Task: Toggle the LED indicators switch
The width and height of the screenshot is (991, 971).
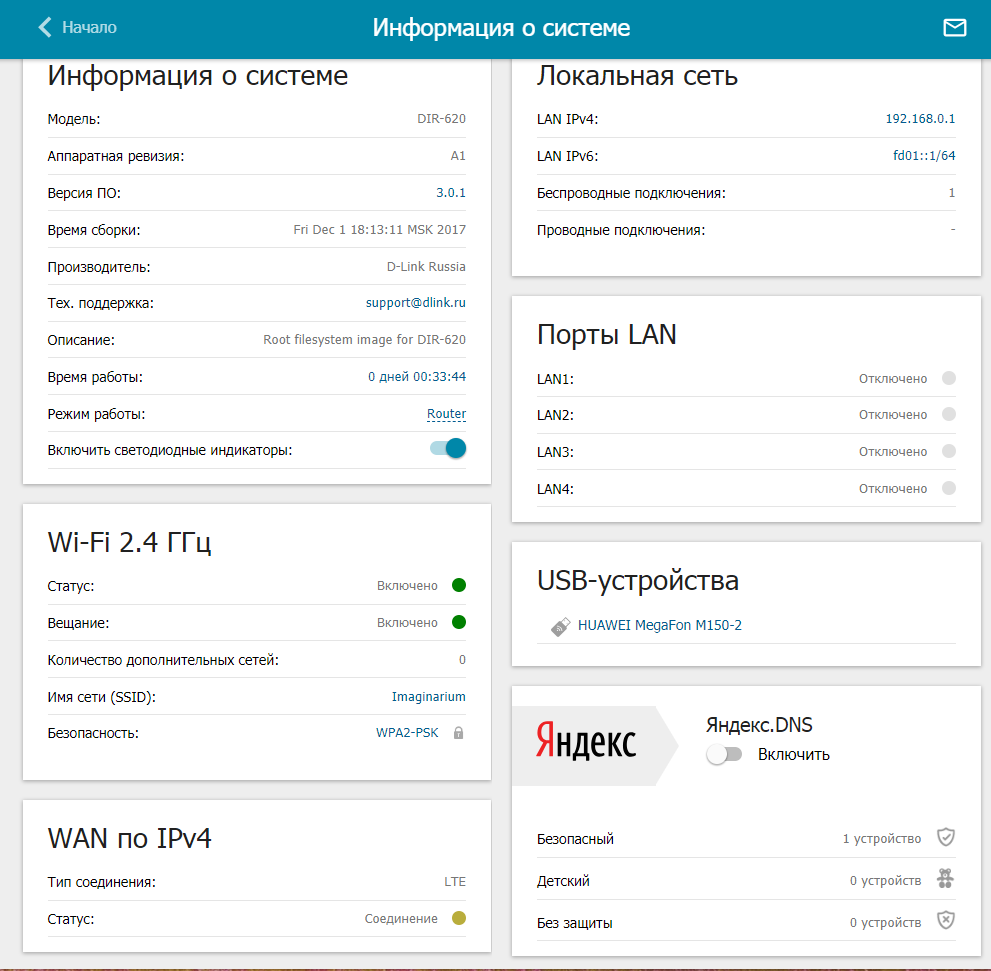Action: (448, 449)
